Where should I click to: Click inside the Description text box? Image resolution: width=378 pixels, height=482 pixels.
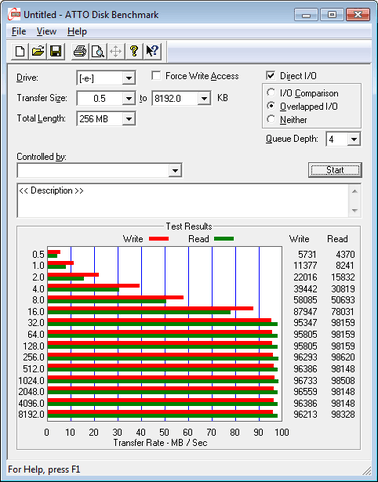pos(182,201)
